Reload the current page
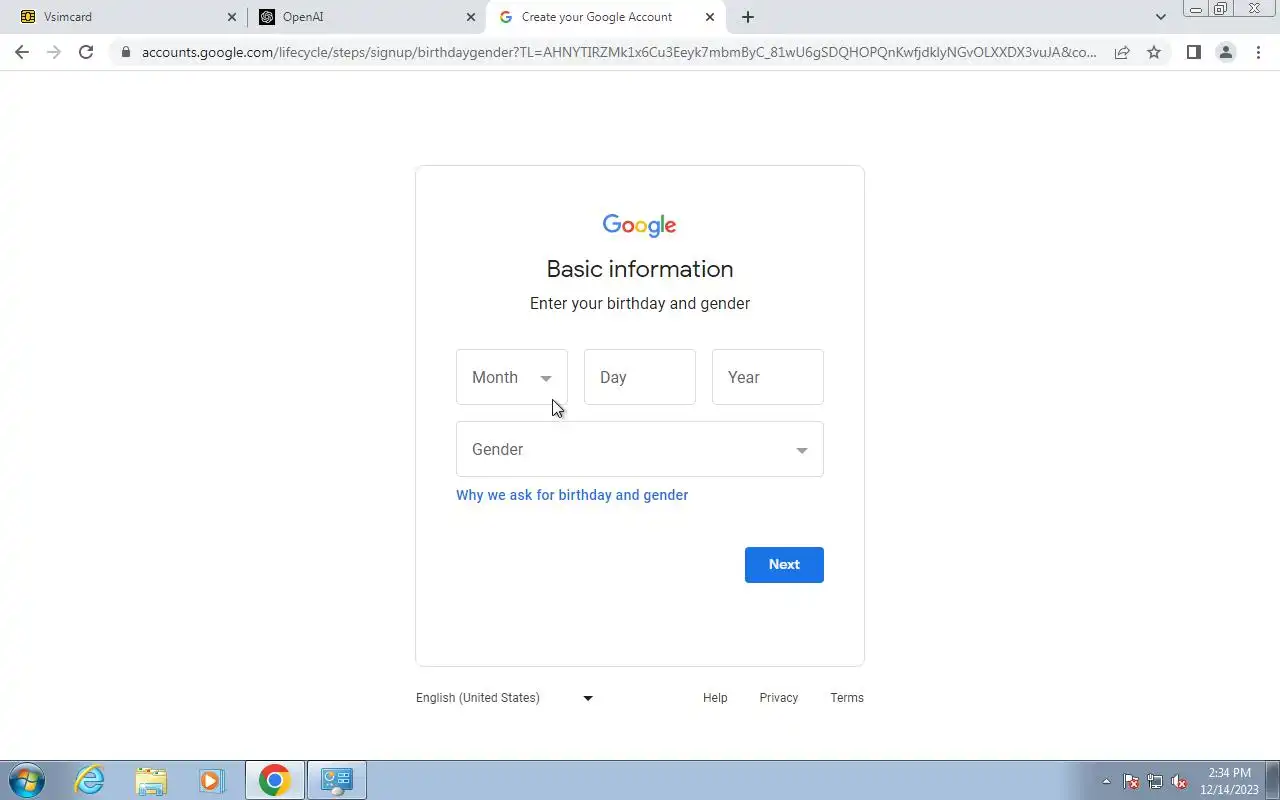This screenshot has width=1280, height=800. tap(86, 52)
